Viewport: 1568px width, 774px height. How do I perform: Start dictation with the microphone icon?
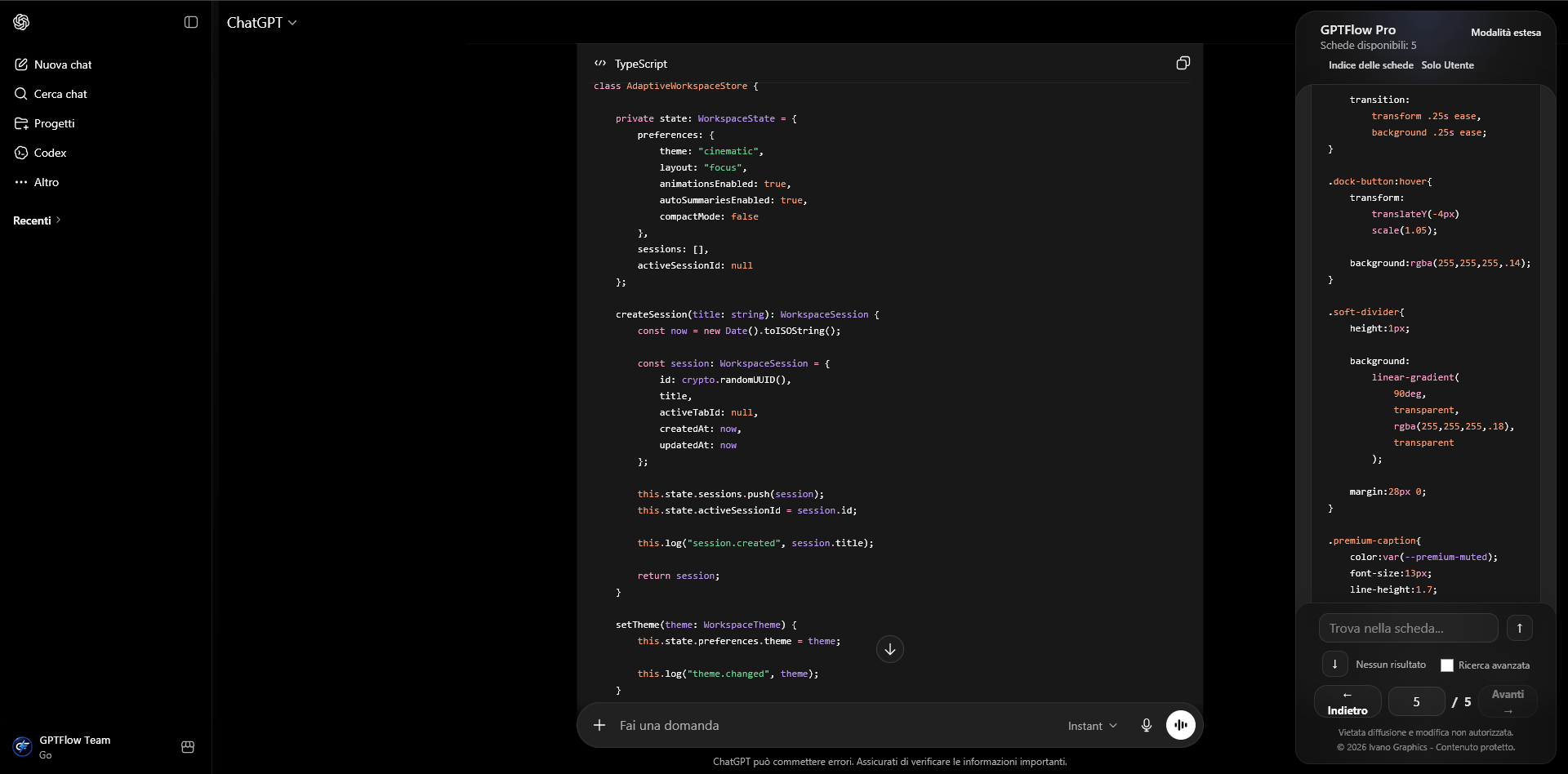(1147, 725)
